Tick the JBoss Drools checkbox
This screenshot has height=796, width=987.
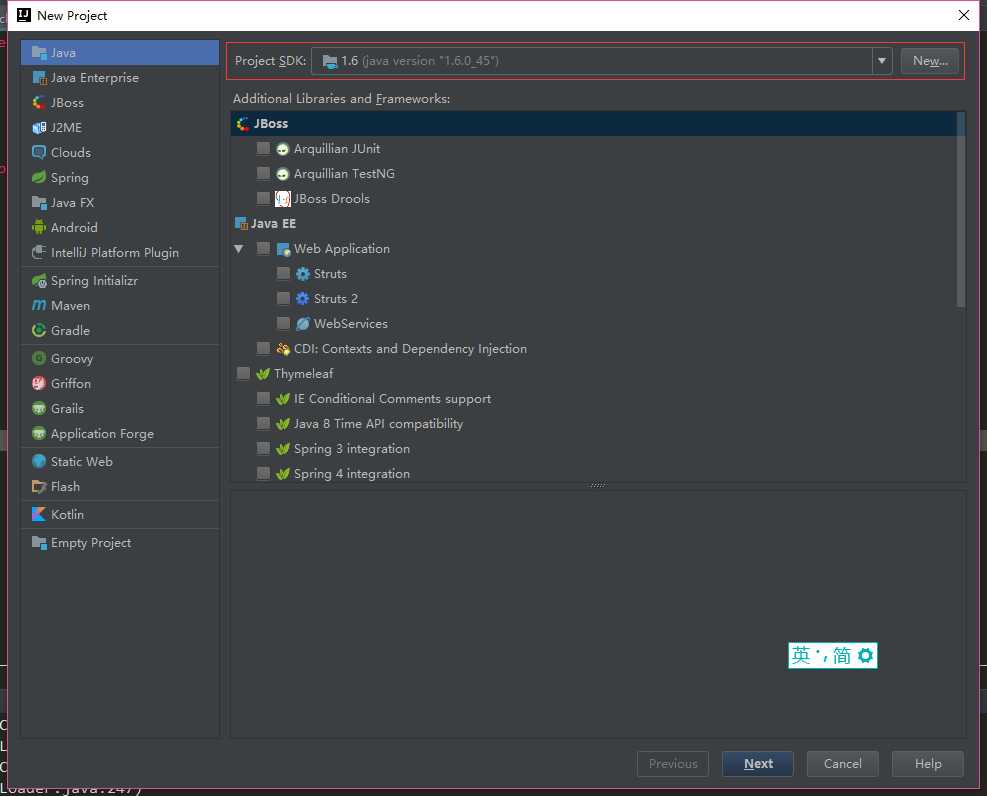coord(263,198)
